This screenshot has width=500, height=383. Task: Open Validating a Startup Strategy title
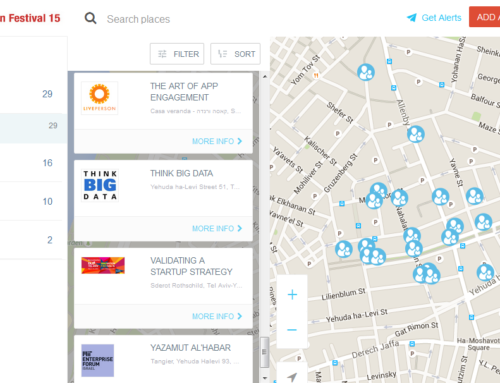point(191,266)
